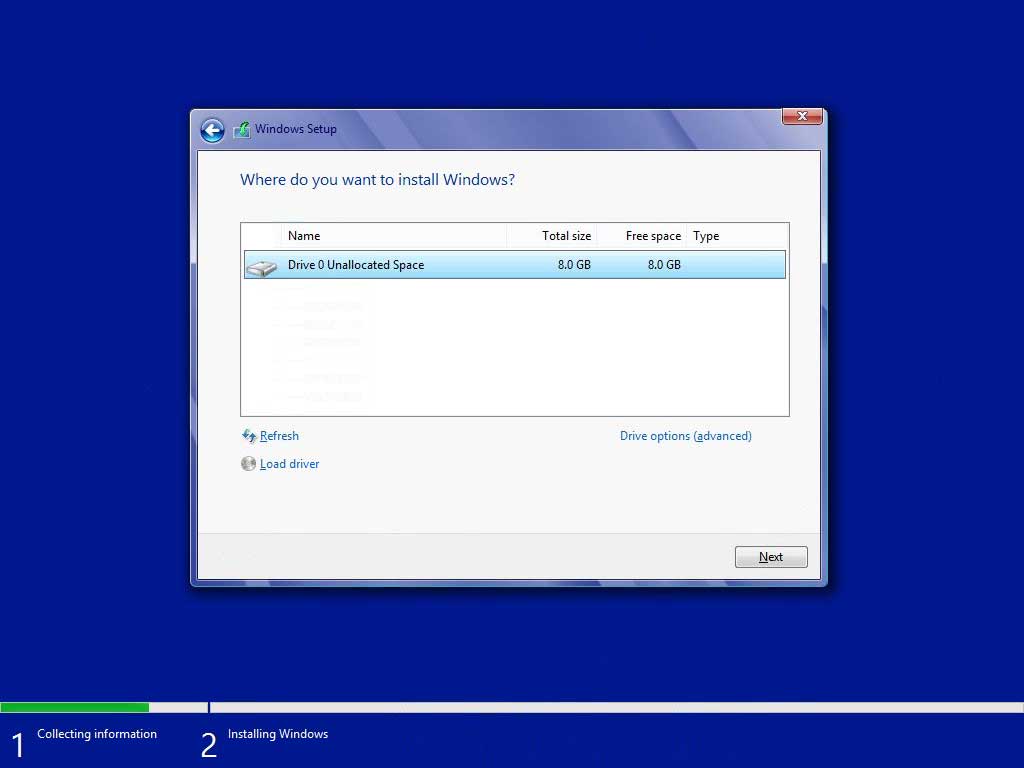
Task: Click the 8.0 GB total size value
Action: pyautogui.click(x=574, y=264)
